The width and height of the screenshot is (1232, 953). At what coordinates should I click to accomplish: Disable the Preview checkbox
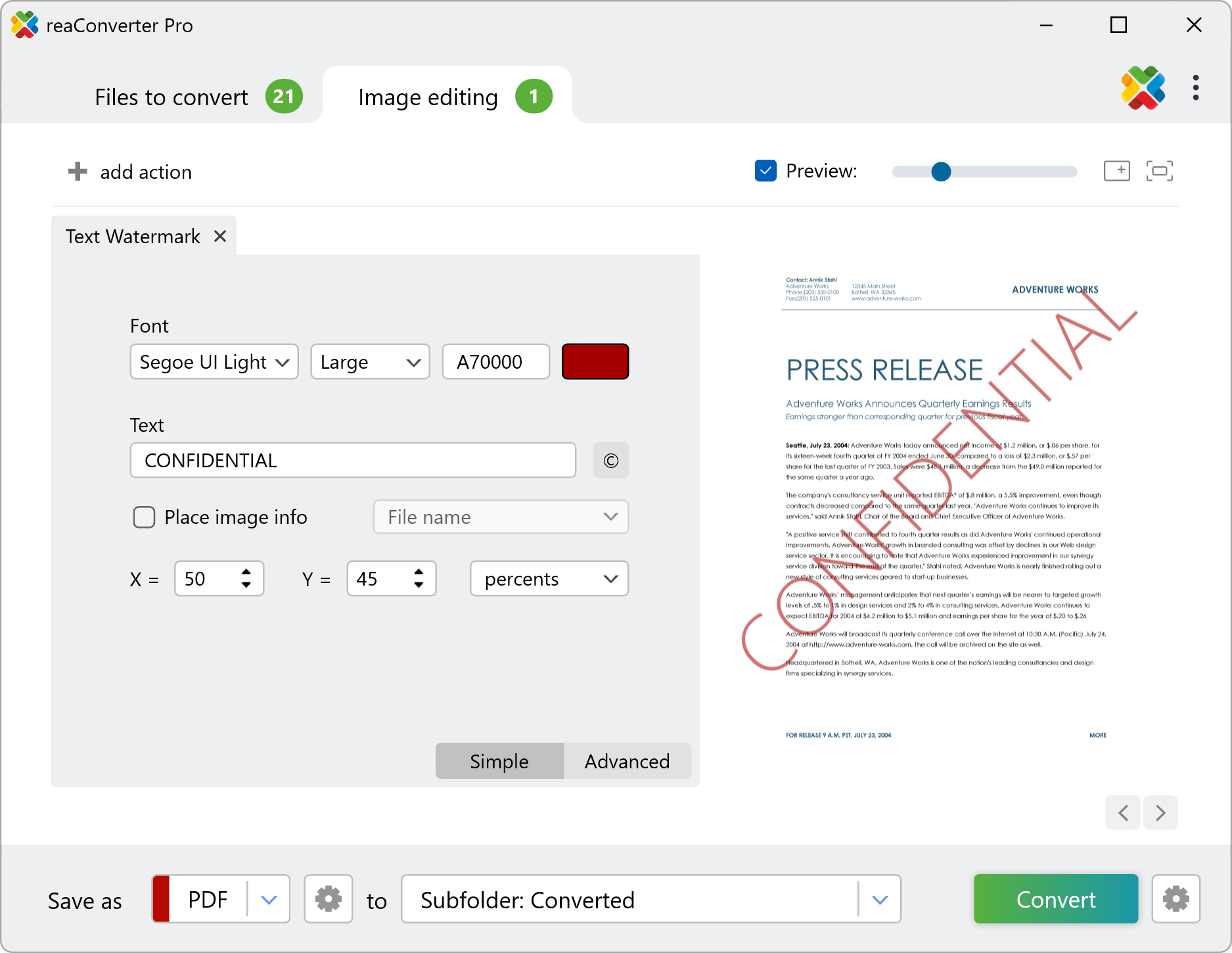pyautogui.click(x=765, y=171)
